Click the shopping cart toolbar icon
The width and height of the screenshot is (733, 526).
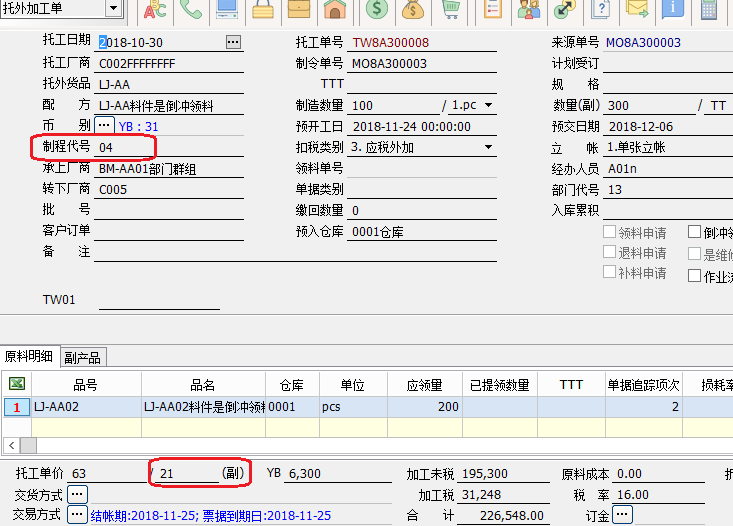click(x=449, y=10)
